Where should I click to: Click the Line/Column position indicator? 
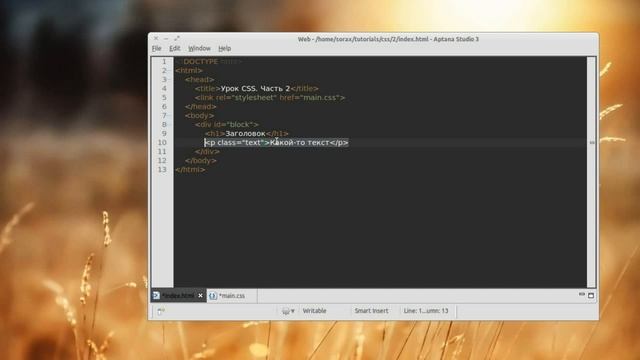click(426, 311)
